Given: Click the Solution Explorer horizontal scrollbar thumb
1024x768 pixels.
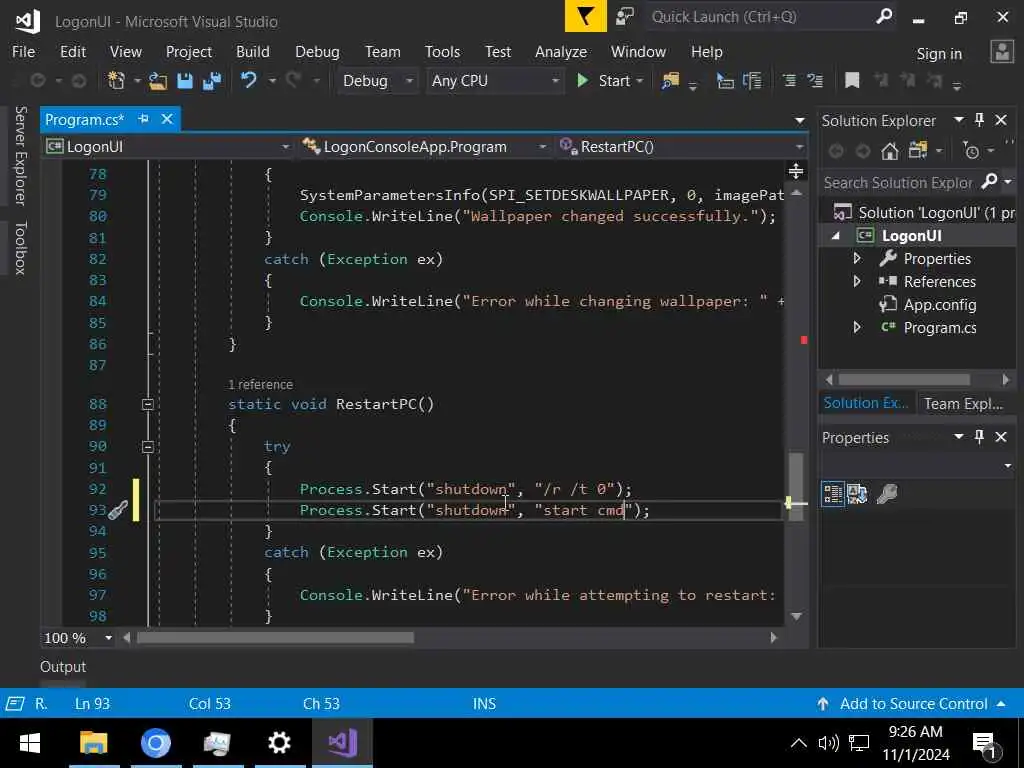Looking at the screenshot, I should click(904, 379).
